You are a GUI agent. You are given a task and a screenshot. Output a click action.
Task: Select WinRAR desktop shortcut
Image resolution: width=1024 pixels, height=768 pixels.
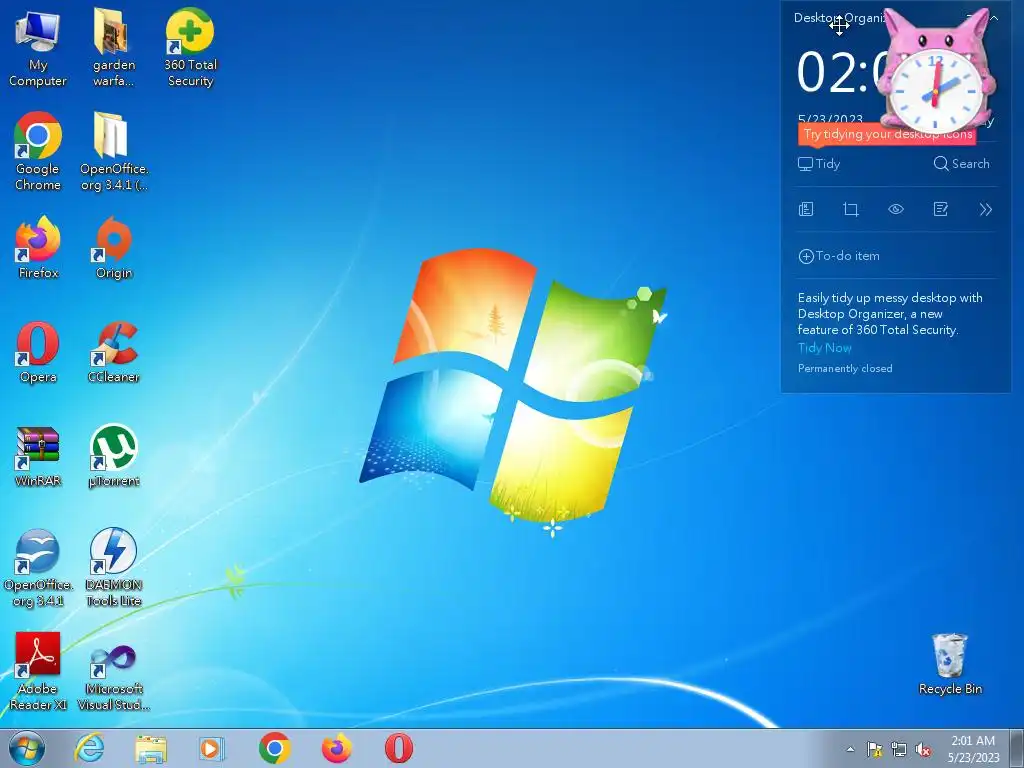(38, 456)
